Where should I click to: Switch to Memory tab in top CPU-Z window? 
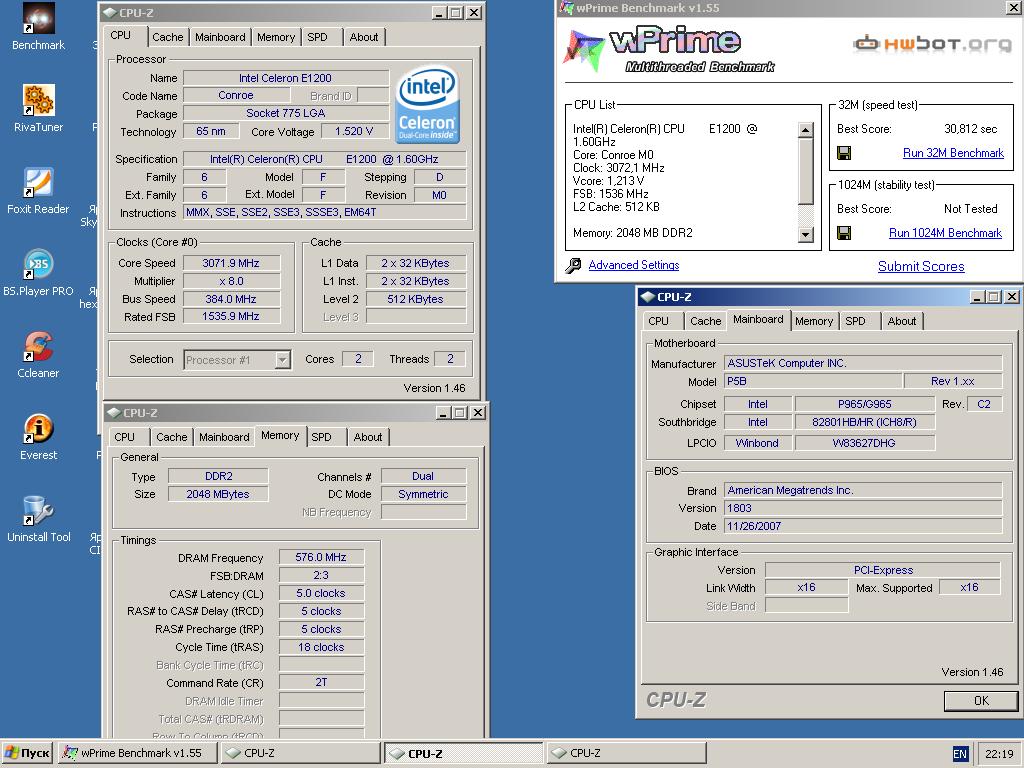(x=276, y=37)
